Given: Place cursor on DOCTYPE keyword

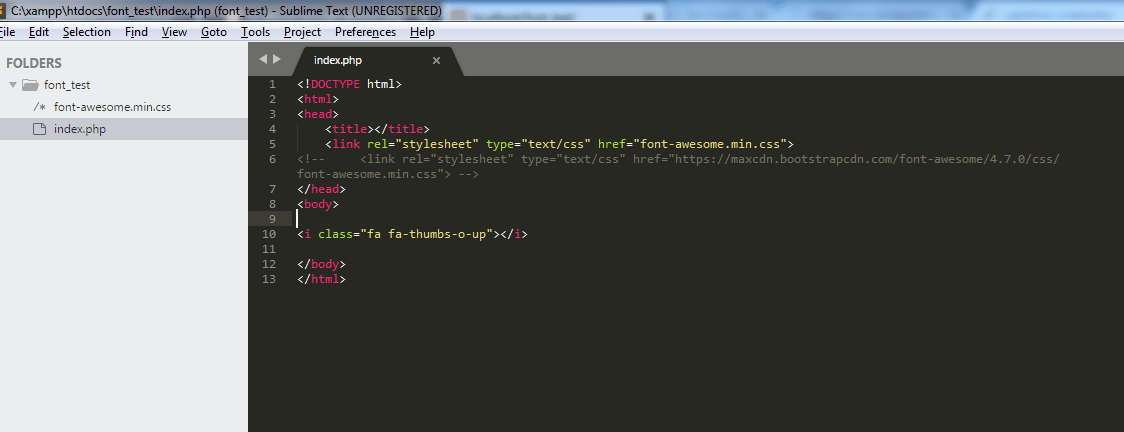Looking at the screenshot, I should click(335, 84).
